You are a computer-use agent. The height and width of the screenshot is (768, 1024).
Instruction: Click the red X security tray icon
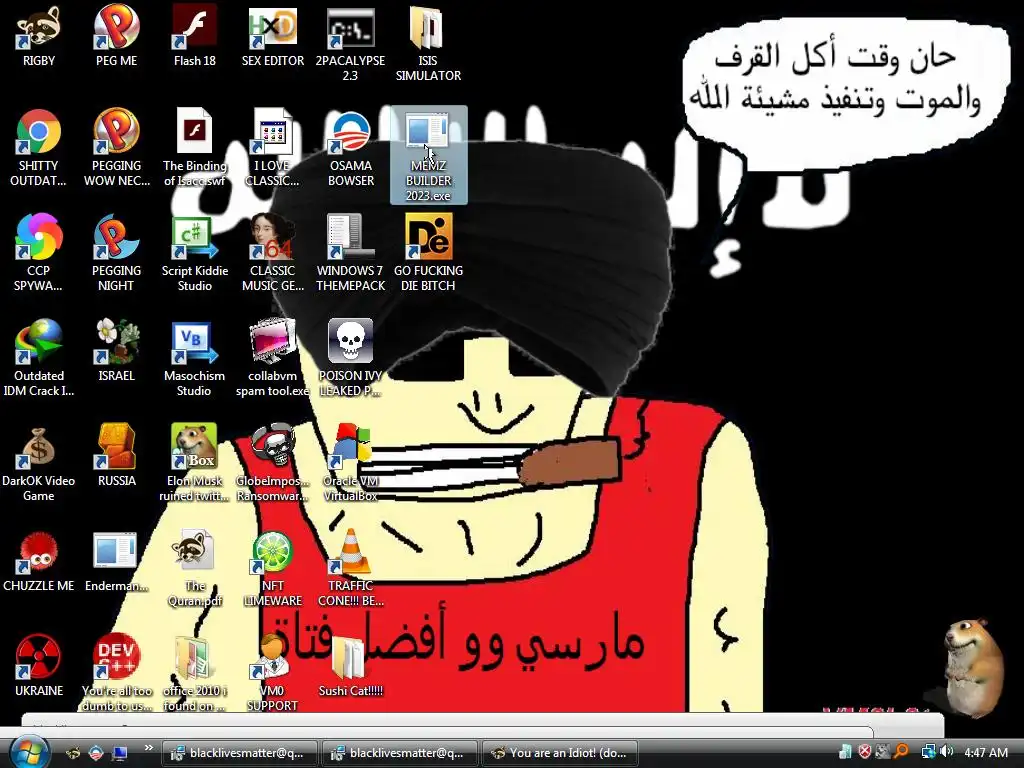click(864, 752)
